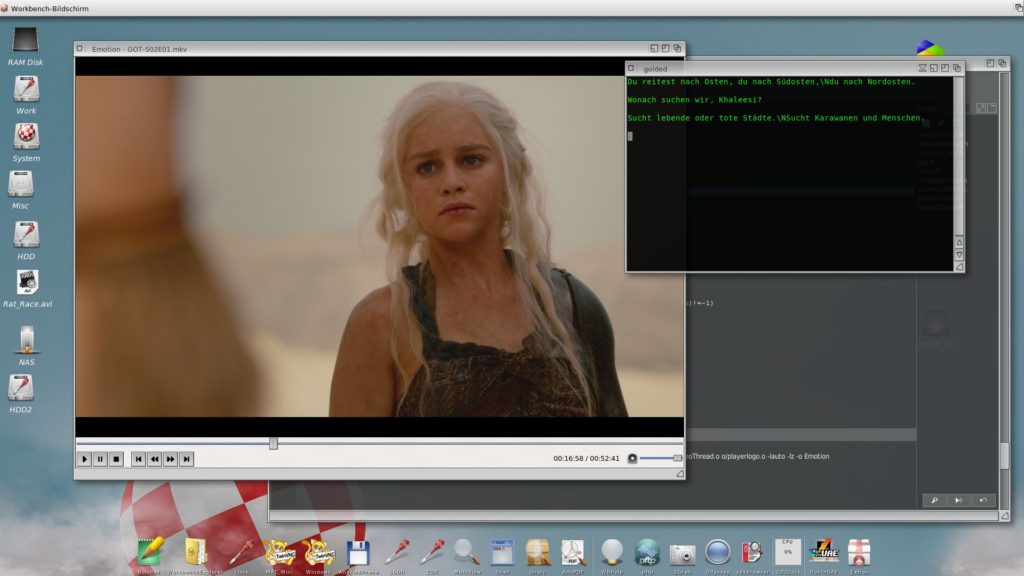Skip to the next track

[187, 459]
